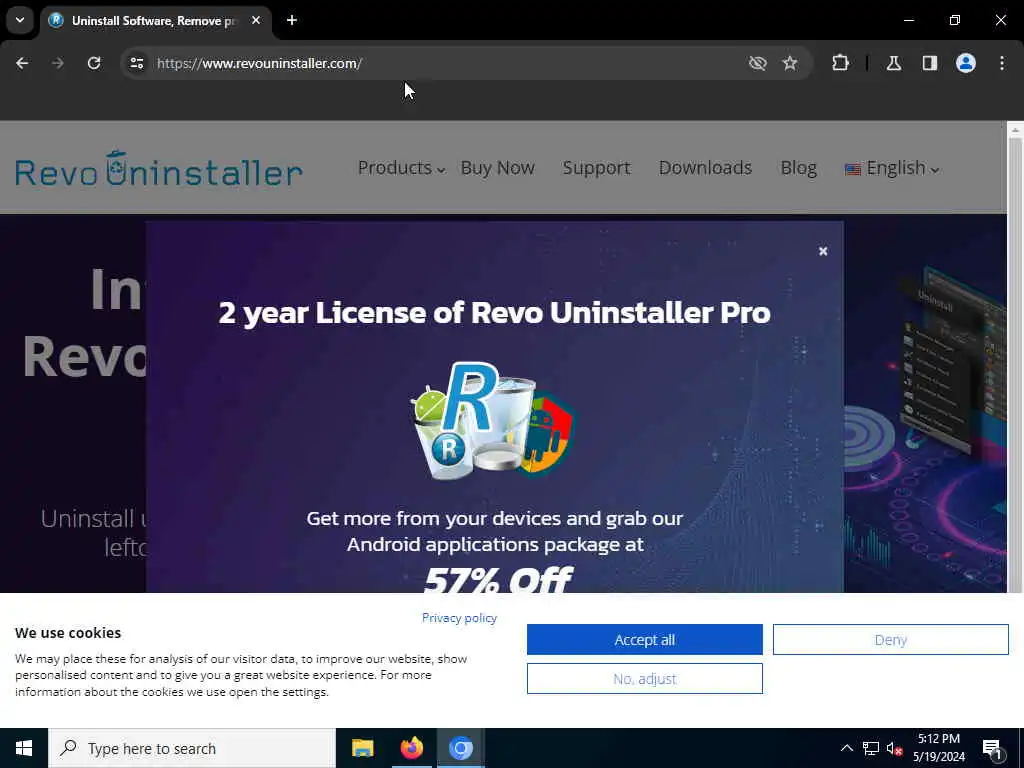The image size is (1024, 768).
Task: Click the popup headline '2 year License of Revo Uninstaller Pro'
Action: pos(494,313)
